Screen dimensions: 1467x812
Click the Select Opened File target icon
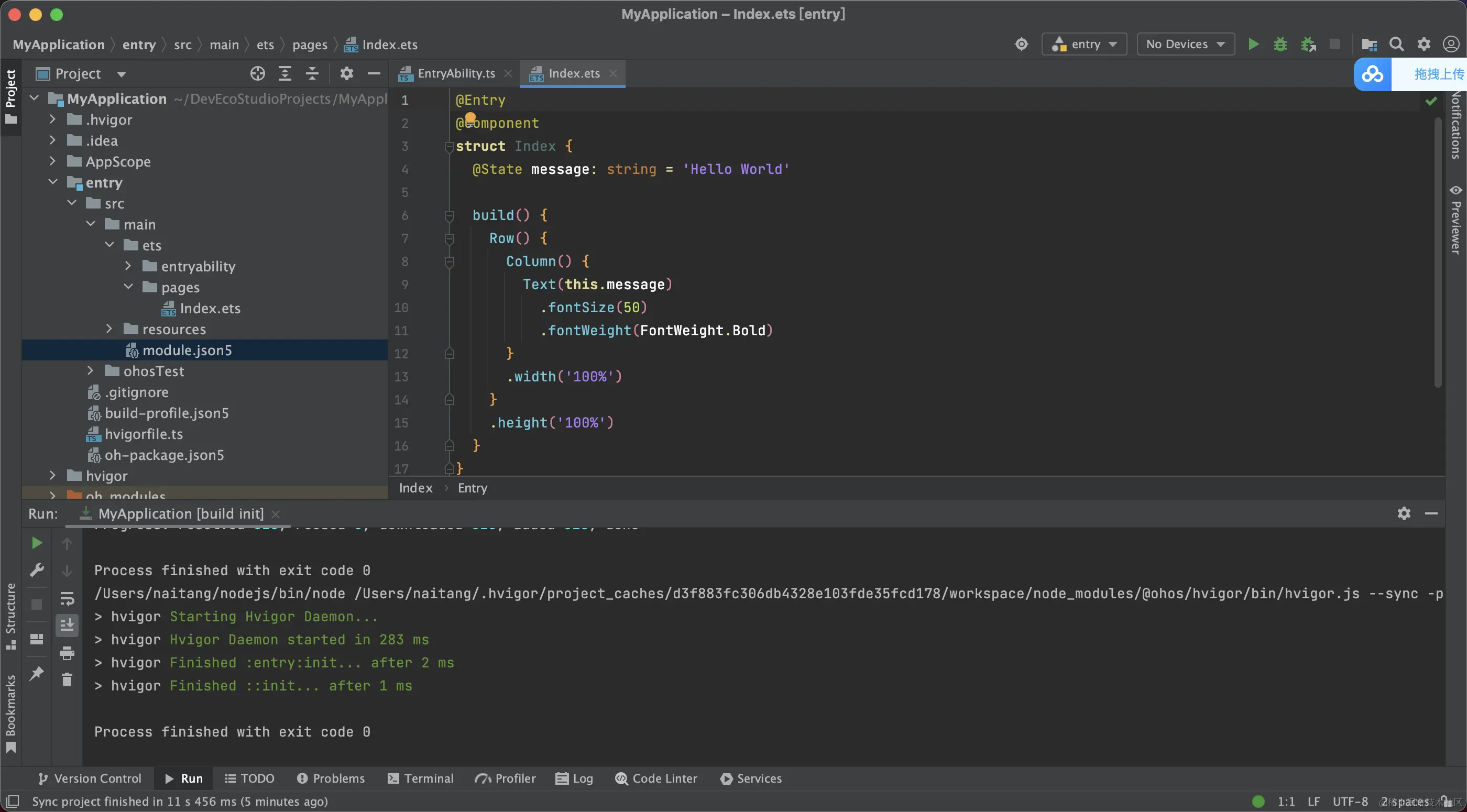coord(257,73)
